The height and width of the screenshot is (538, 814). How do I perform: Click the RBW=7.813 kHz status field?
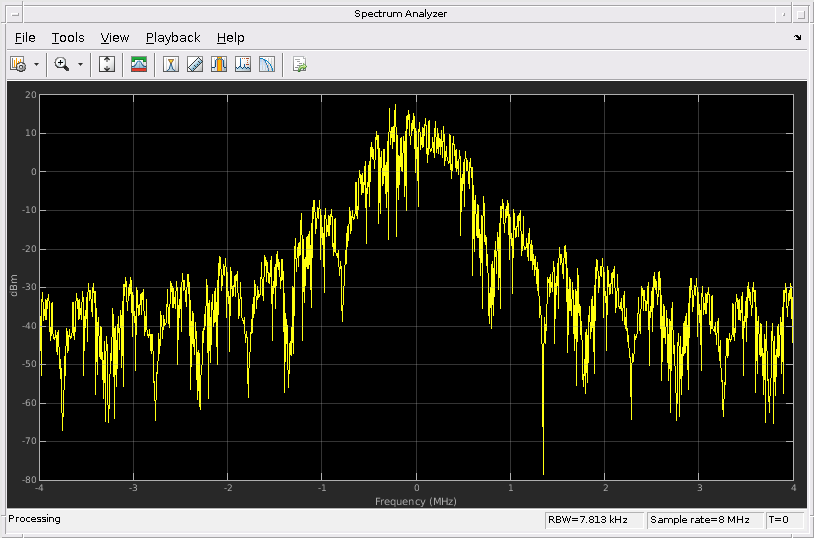(593, 520)
